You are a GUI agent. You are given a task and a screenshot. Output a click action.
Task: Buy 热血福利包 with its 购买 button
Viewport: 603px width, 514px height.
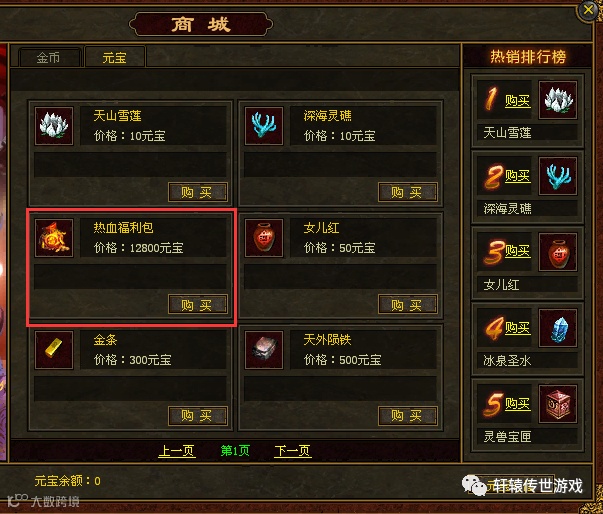[198, 304]
